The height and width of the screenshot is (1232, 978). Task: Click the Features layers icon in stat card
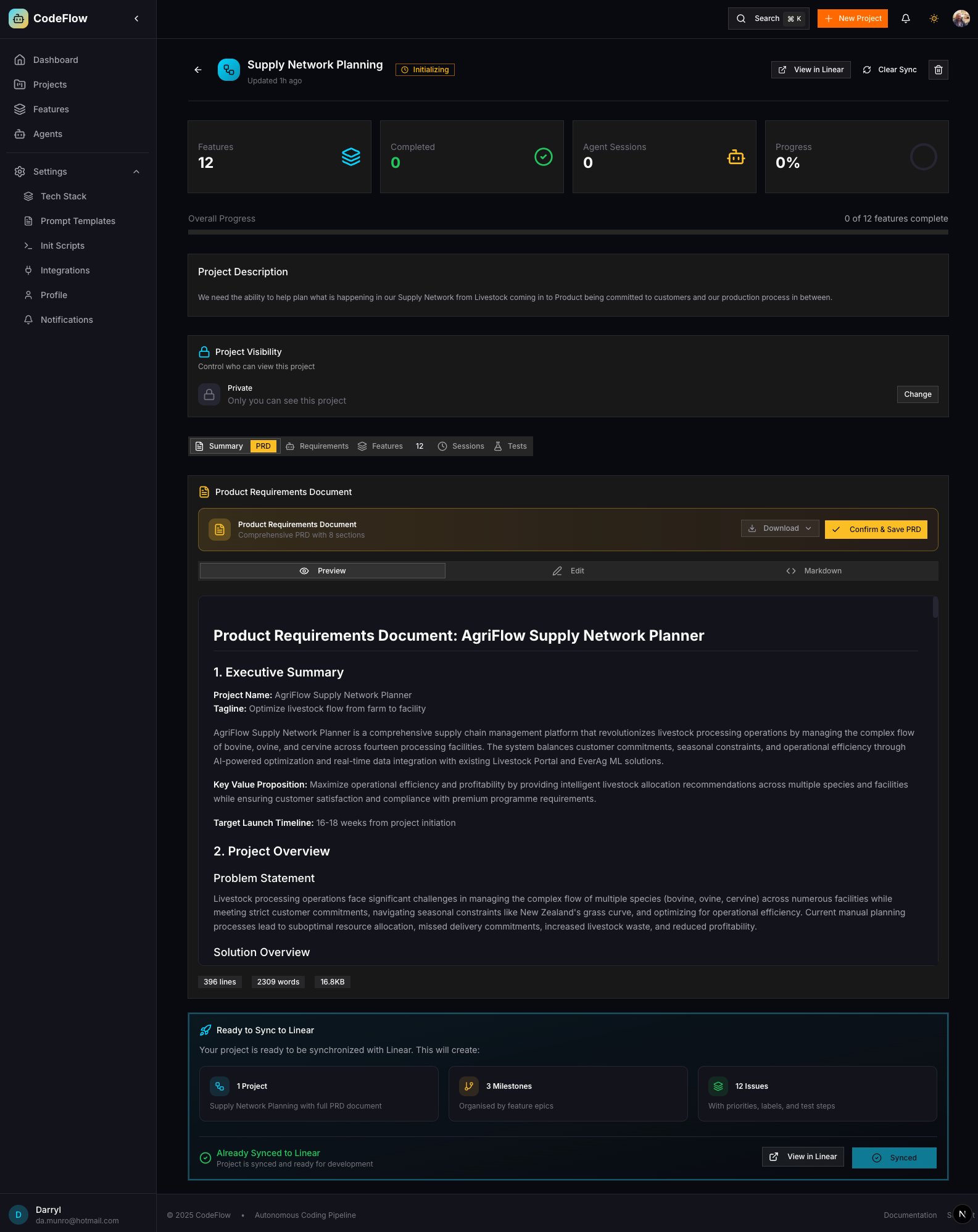[351, 157]
